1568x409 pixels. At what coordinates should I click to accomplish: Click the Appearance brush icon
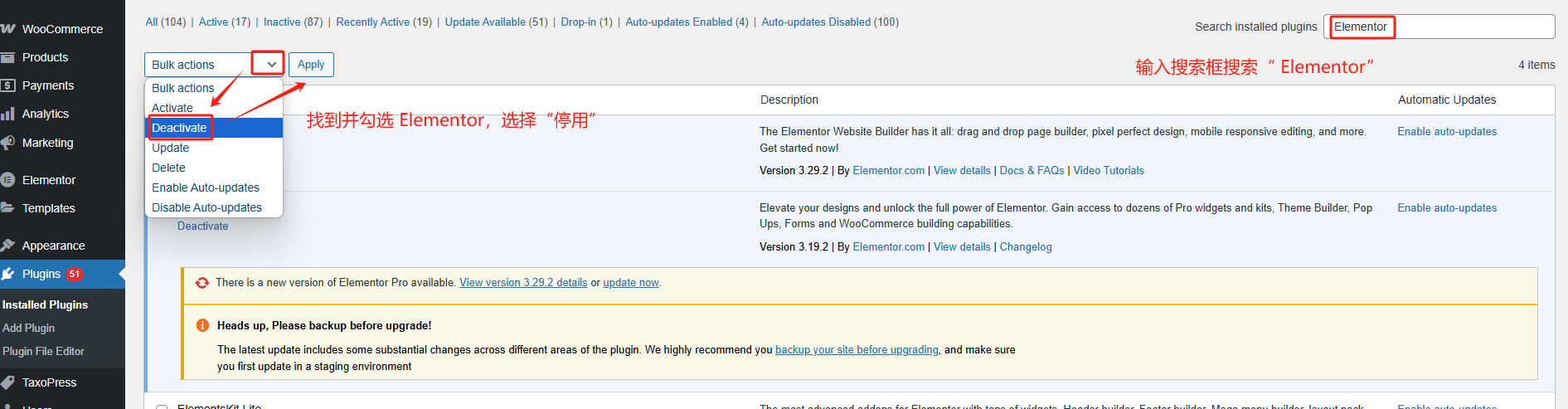coord(7,246)
